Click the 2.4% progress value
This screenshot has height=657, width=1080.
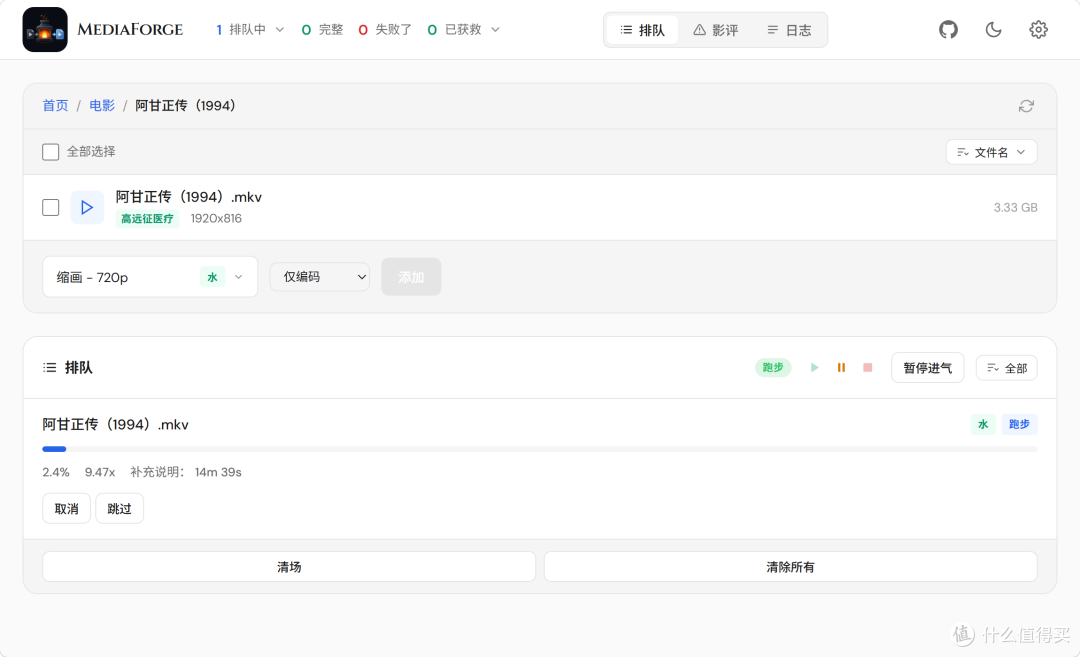(56, 472)
